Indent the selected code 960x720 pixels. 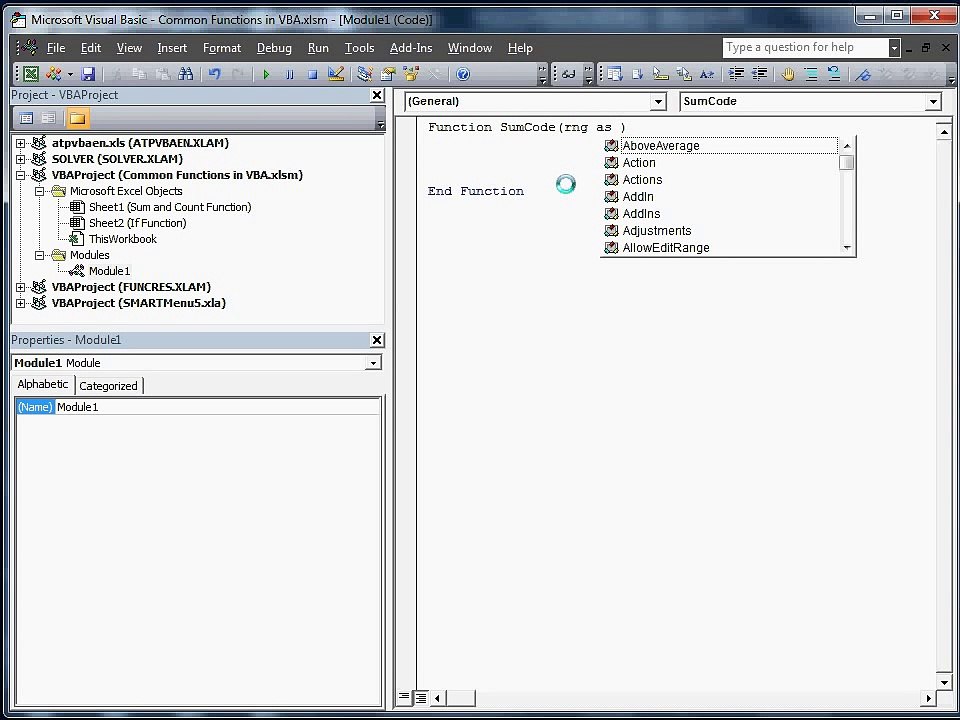pyautogui.click(x=736, y=74)
